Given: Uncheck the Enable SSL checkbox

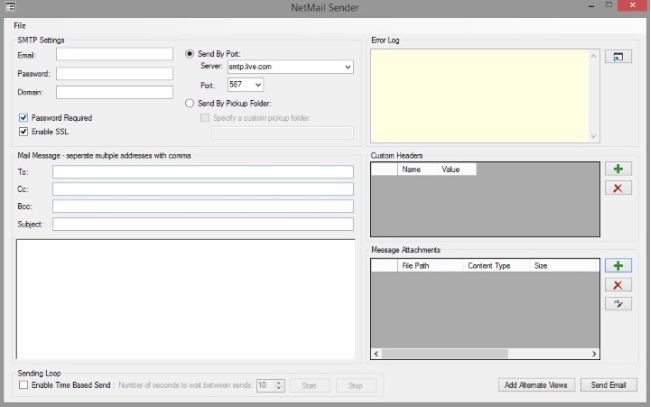Looking at the screenshot, I should click(x=23, y=132).
